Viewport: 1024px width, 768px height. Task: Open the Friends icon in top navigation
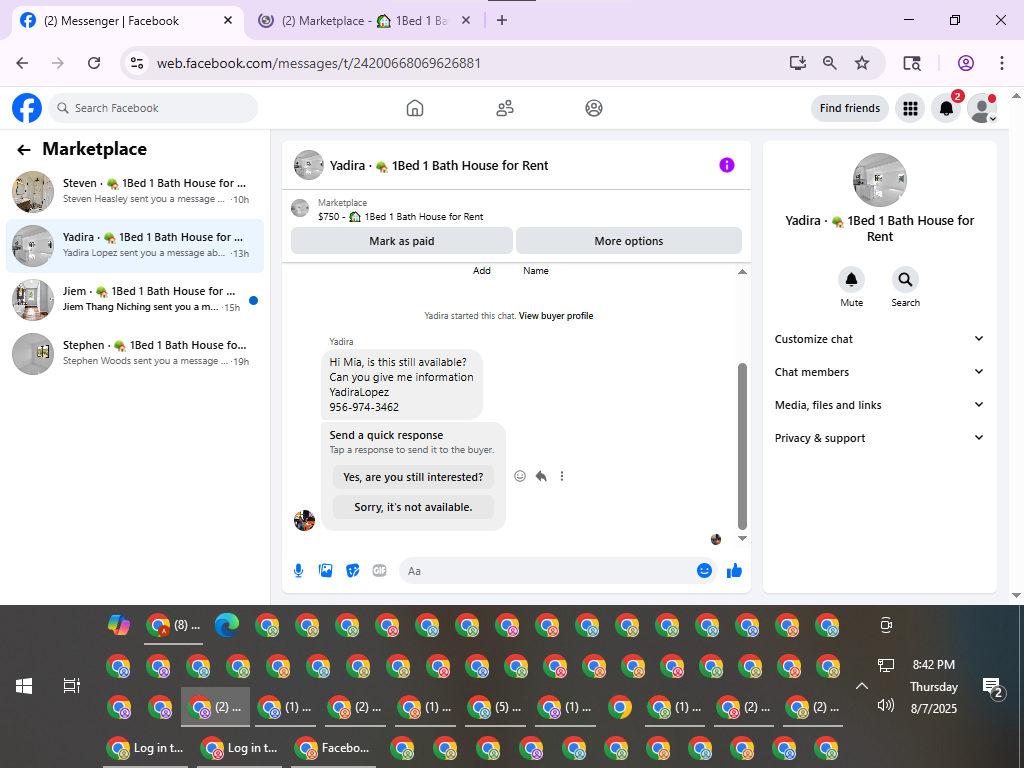(x=505, y=108)
